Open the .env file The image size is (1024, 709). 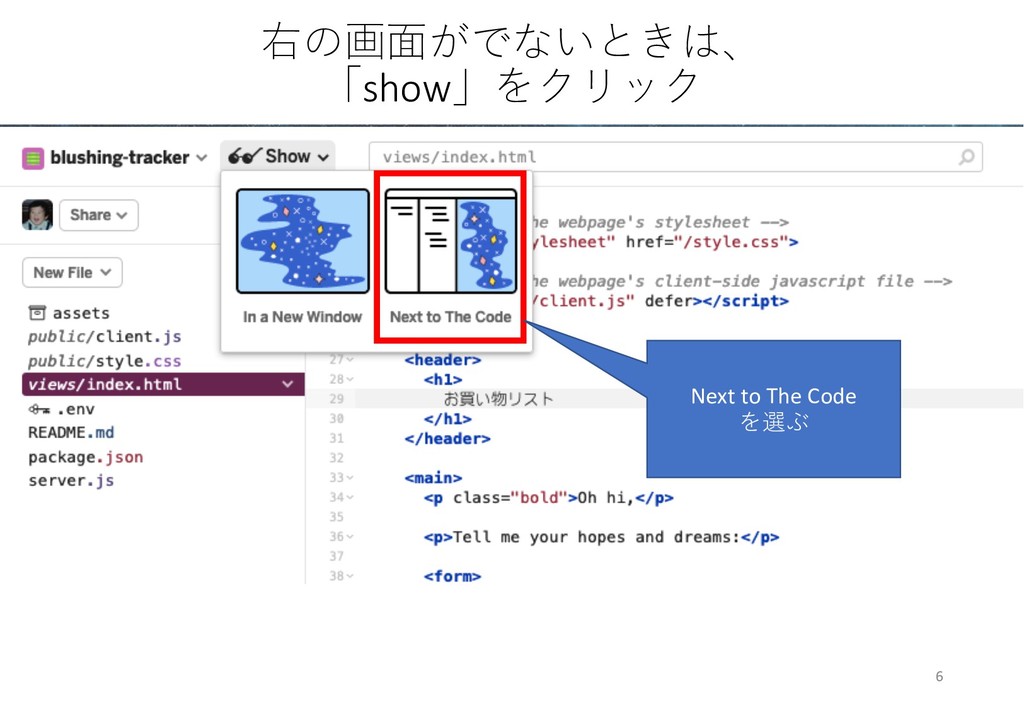tap(76, 409)
